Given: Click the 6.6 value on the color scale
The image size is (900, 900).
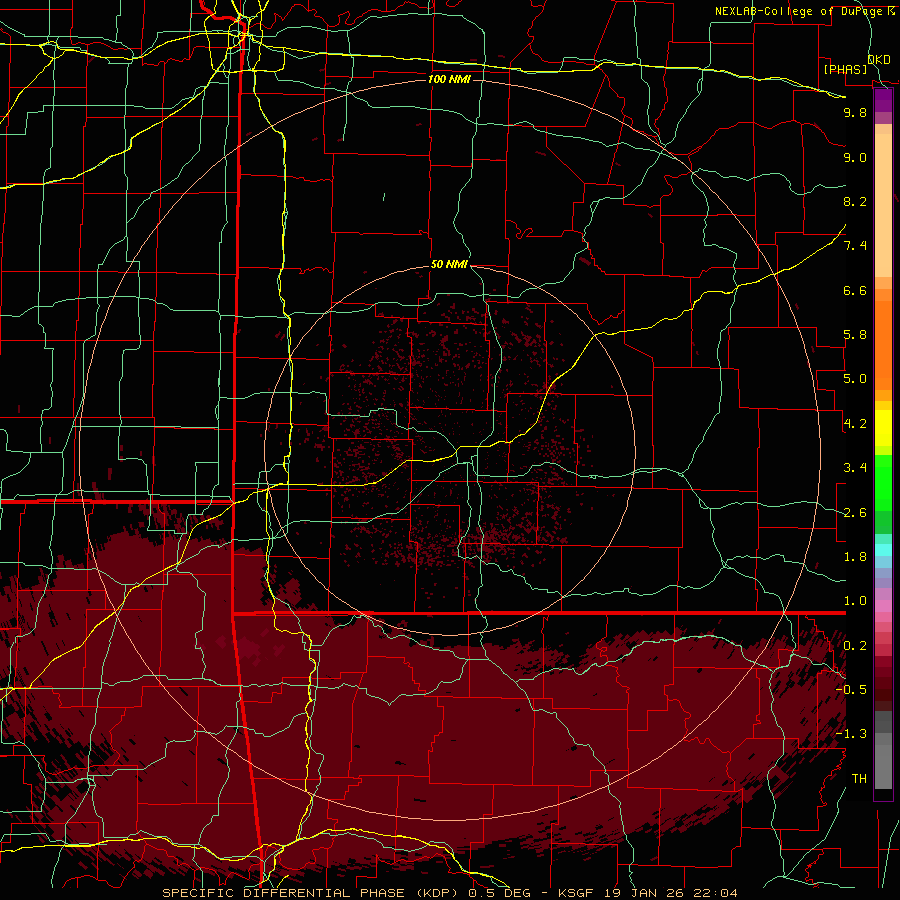Looking at the screenshot, I should (855, 290).
